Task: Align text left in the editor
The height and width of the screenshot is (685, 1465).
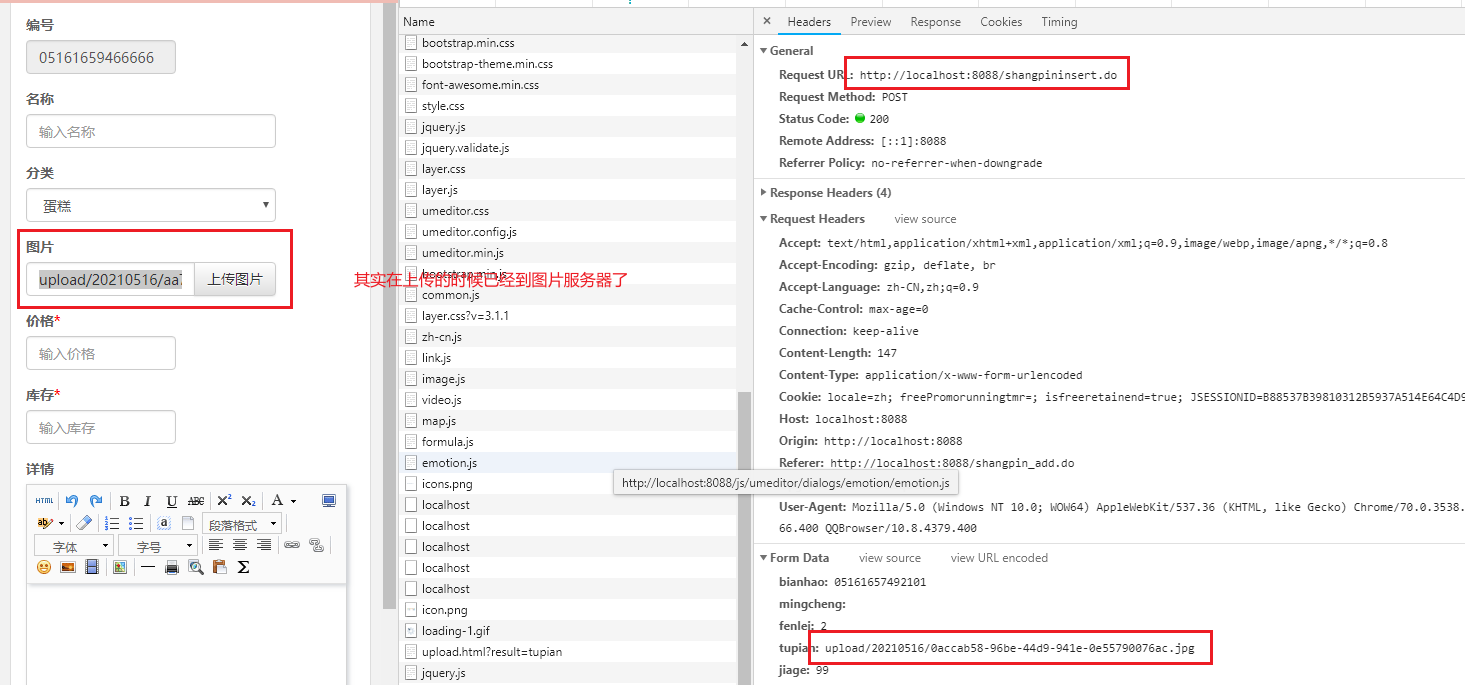Action: (x=216, y=545)
